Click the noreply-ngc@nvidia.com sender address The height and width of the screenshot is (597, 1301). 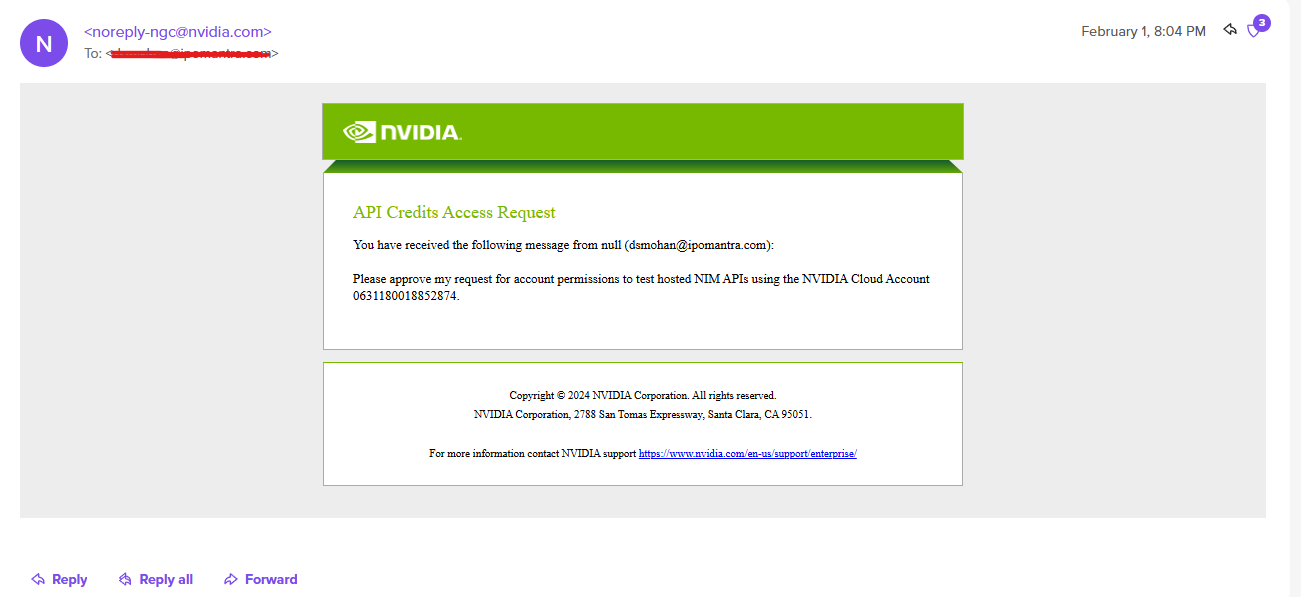coord(178,32)
